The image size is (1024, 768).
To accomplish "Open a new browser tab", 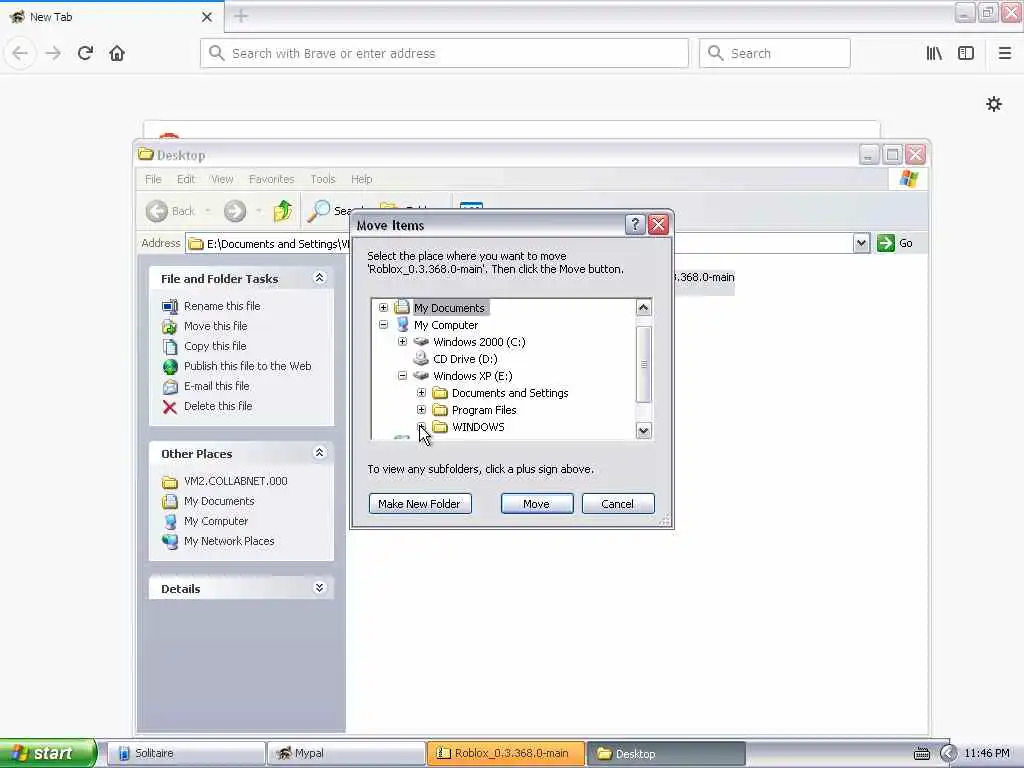I will (x=241, y=16).
